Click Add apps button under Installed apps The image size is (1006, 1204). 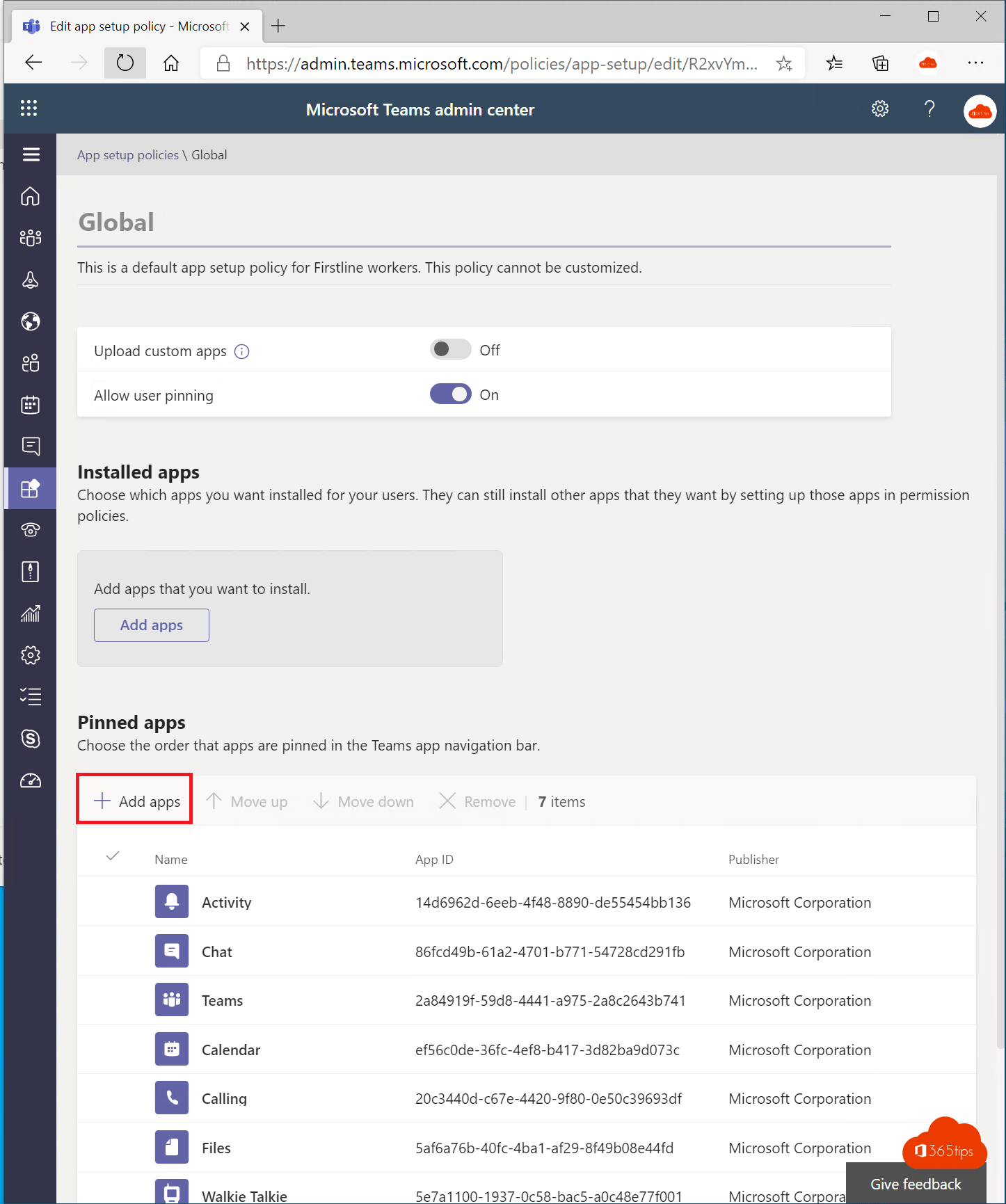click(152, 625)
